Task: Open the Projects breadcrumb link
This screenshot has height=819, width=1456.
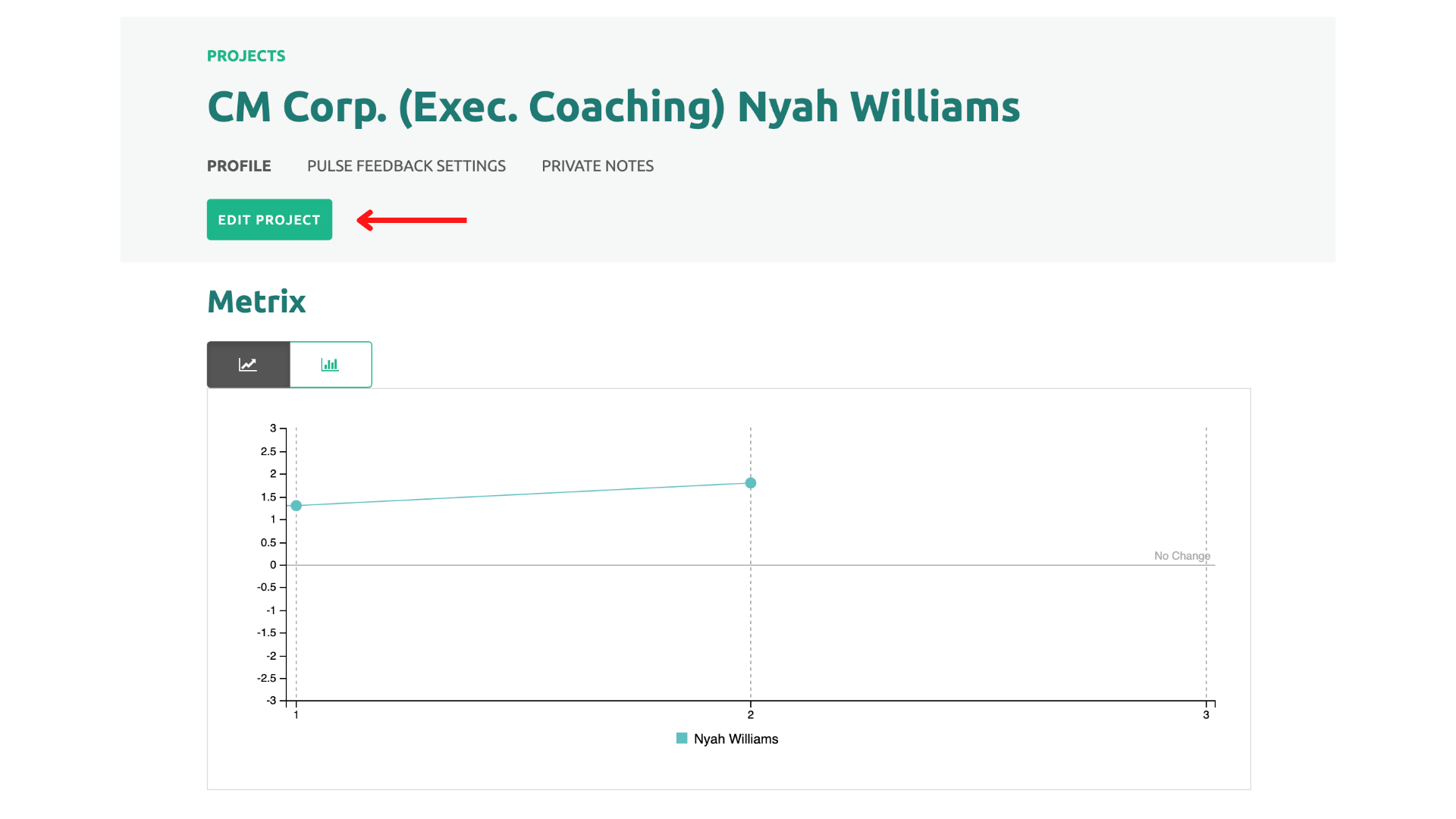Action: [x=246, y=56]
